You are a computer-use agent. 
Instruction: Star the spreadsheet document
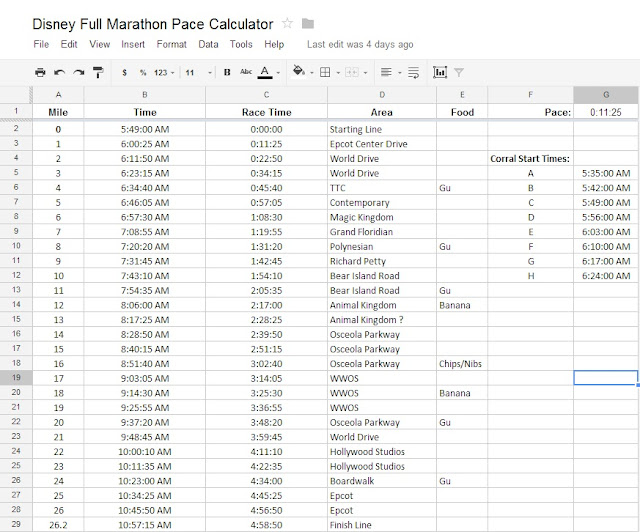[x=287, y=23]
